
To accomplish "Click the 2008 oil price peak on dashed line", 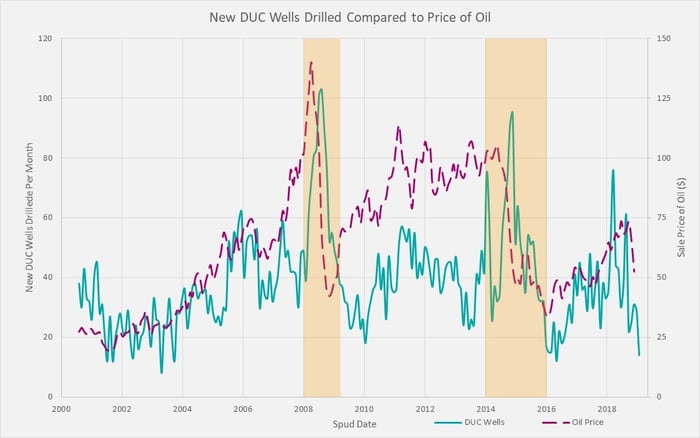I will (311, 63).
